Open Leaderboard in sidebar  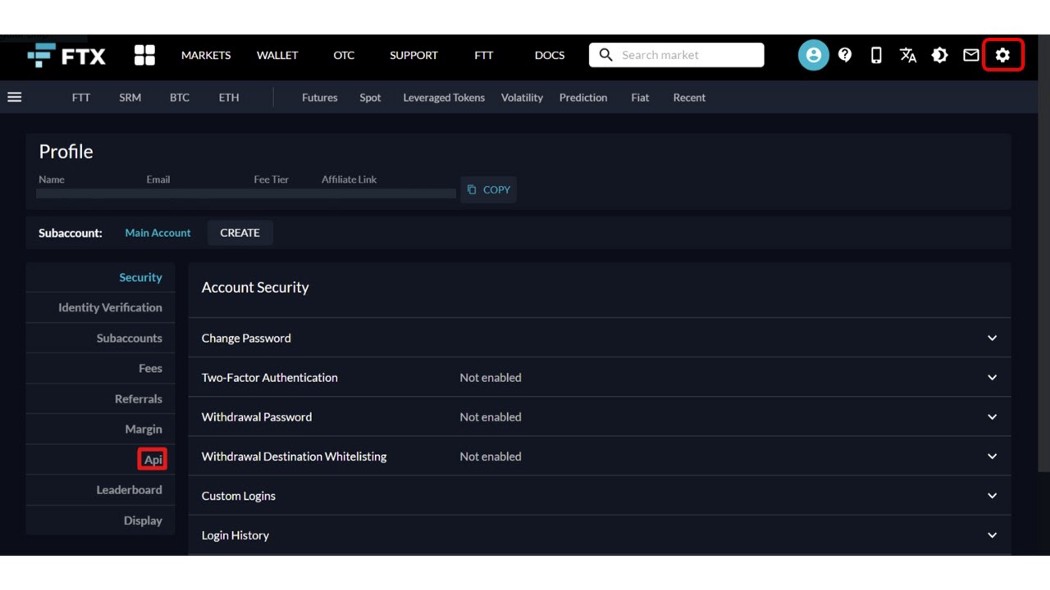[x=129, y=490]
